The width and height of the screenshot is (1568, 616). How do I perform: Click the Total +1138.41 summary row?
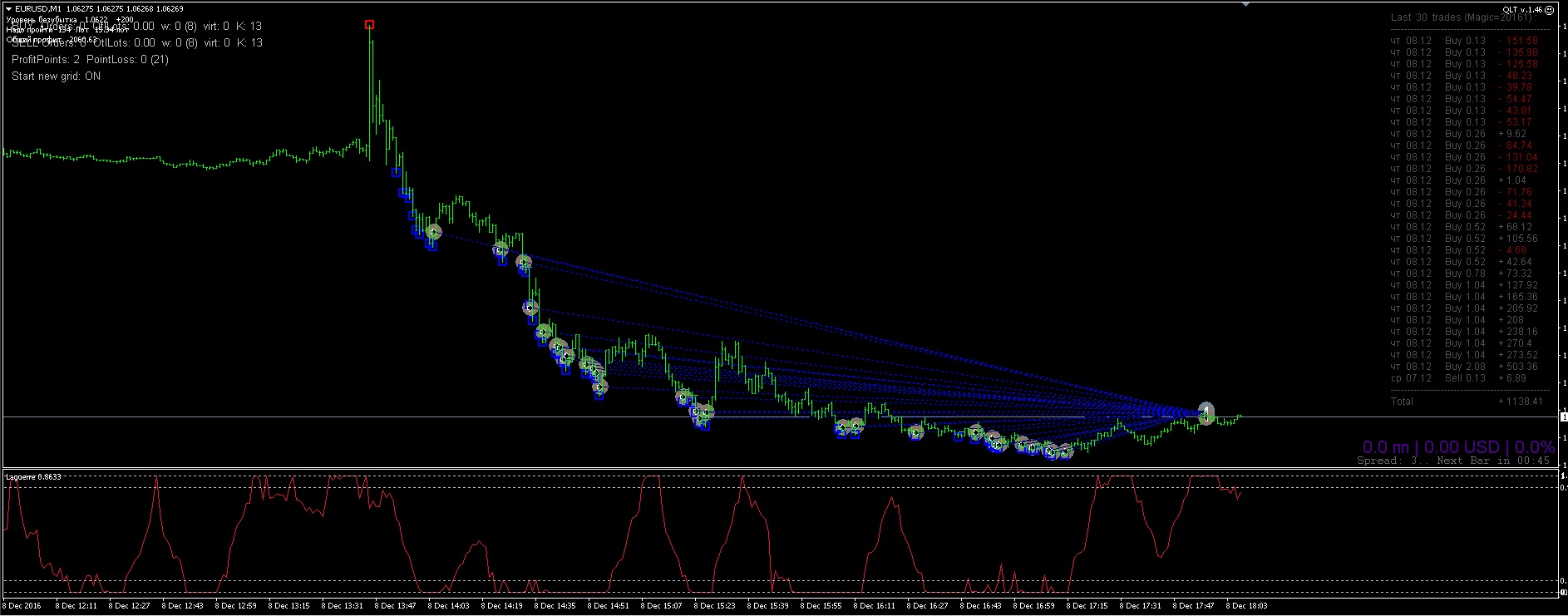(x=1467, y=402)
